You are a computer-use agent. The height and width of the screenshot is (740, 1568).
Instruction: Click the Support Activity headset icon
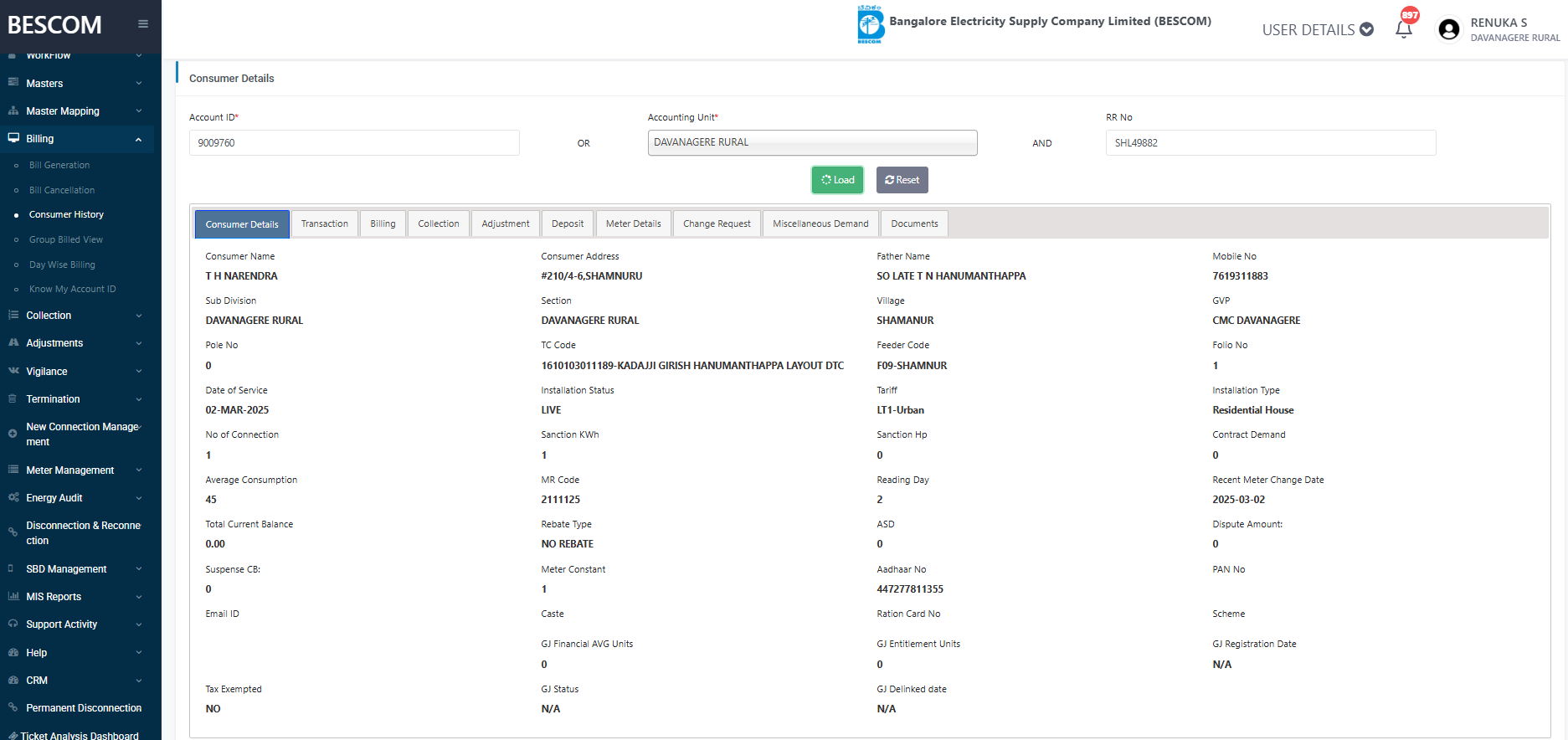pos(13,624)
